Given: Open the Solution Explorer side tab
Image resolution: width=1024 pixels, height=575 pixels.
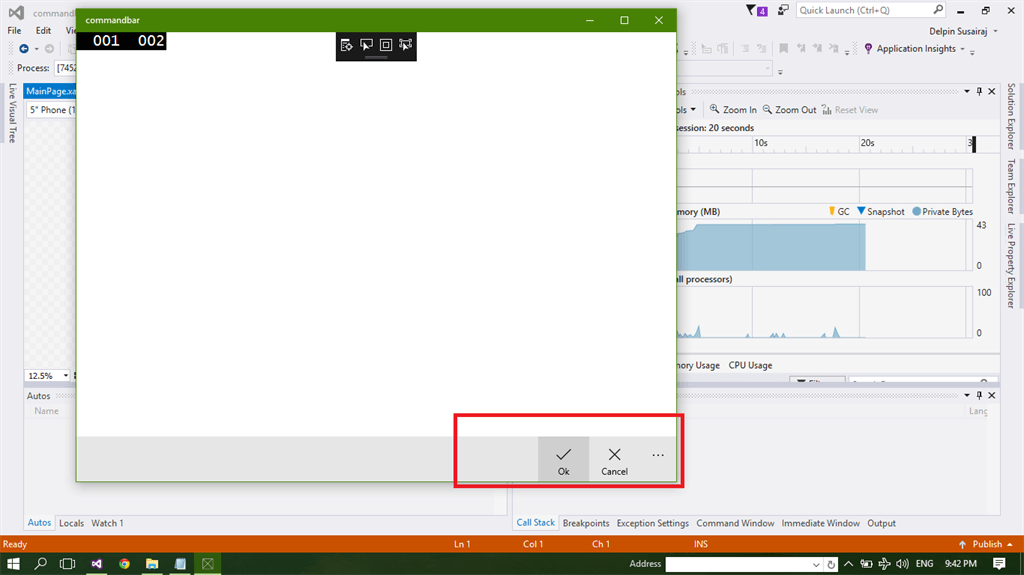Looking at the screenshot, I should point(1011,116).
